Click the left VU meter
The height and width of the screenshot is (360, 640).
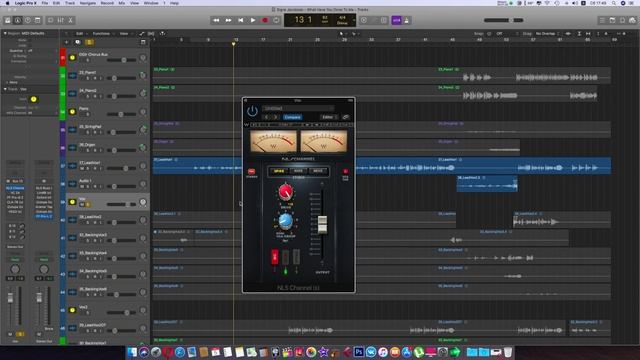273,142
